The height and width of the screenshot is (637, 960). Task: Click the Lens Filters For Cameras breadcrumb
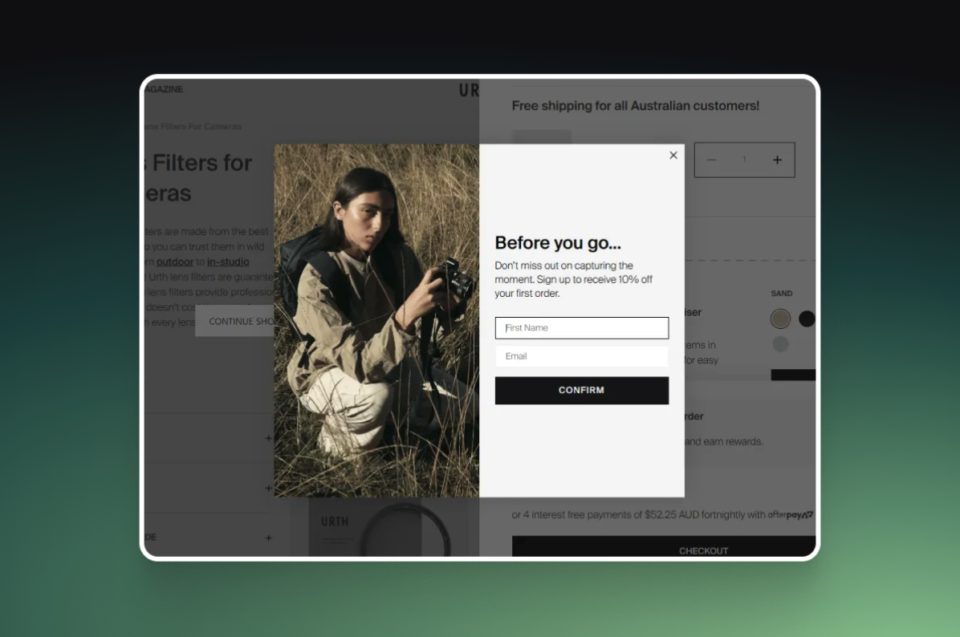pyautogui.click(x=193, y=126)
